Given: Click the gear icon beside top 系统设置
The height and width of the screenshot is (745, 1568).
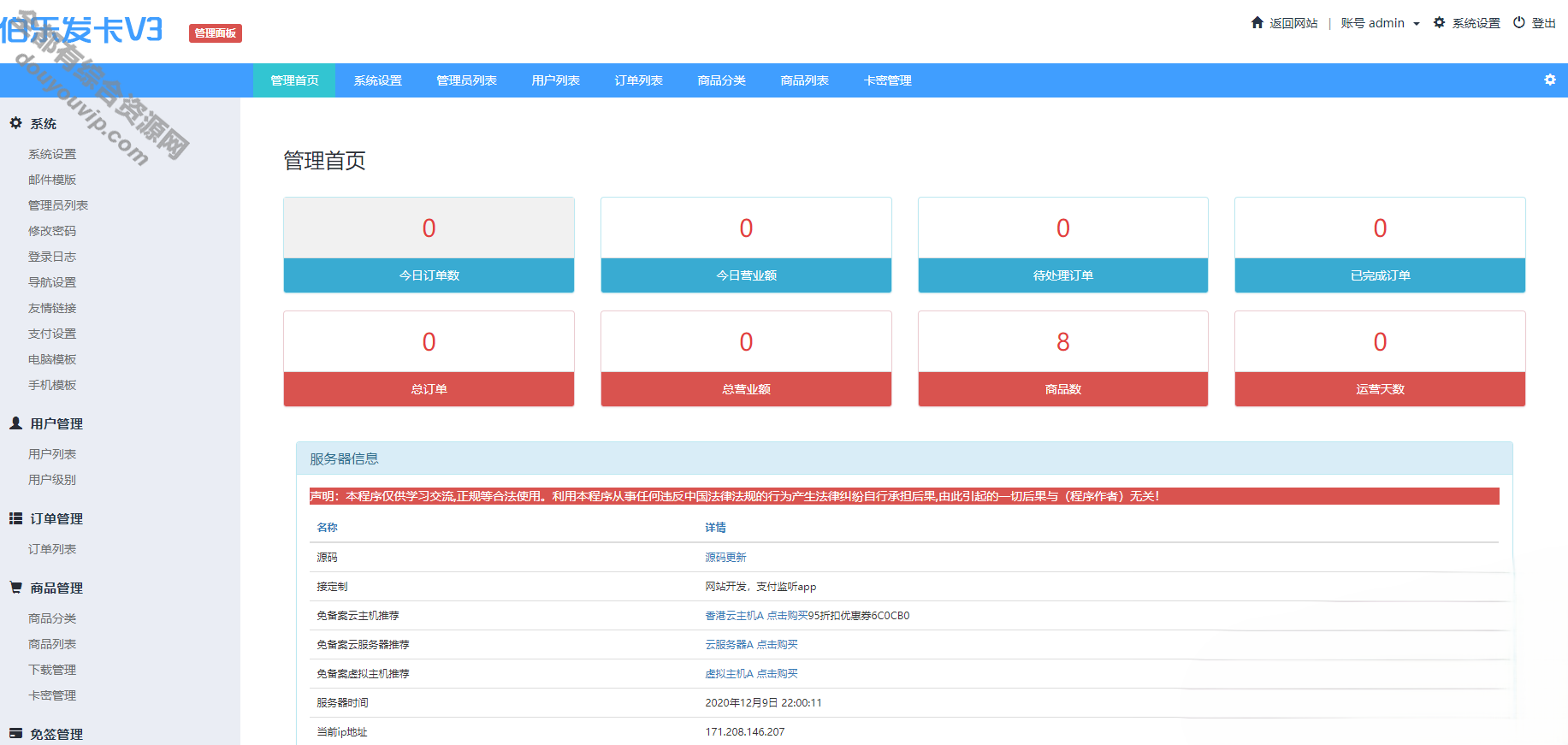Looking at the screenshot, I should tap(1439, 23).
